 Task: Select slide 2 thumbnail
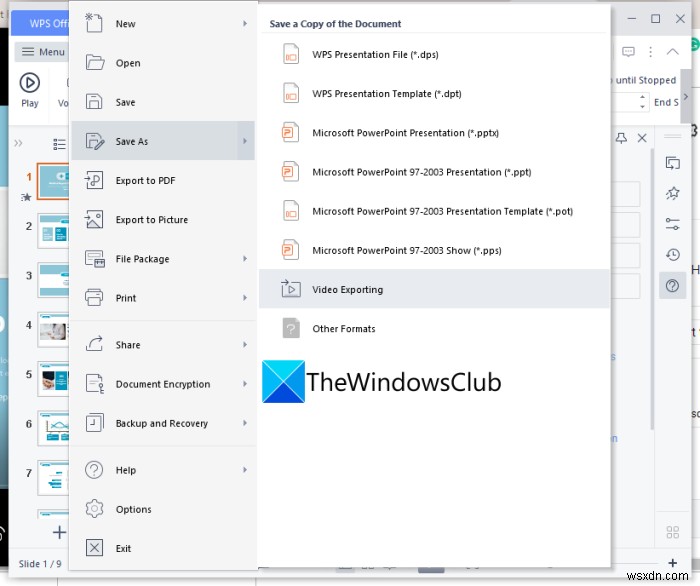(x=53, y=231)
